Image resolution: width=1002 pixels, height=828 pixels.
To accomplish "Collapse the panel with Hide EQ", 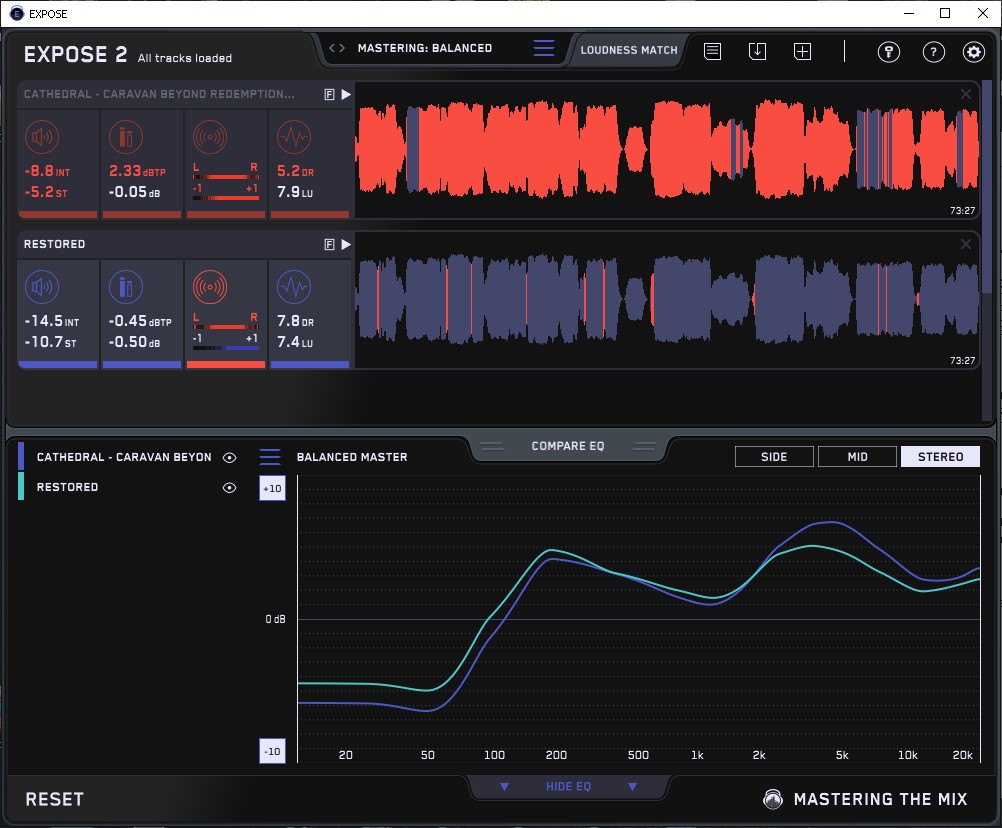I will point(568,787).
